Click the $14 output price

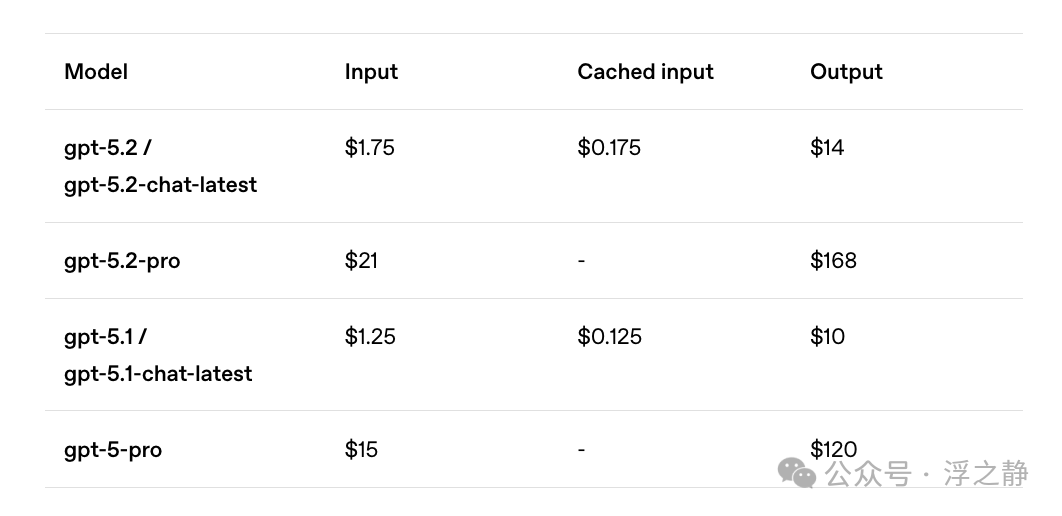click(x=827, y=148)
